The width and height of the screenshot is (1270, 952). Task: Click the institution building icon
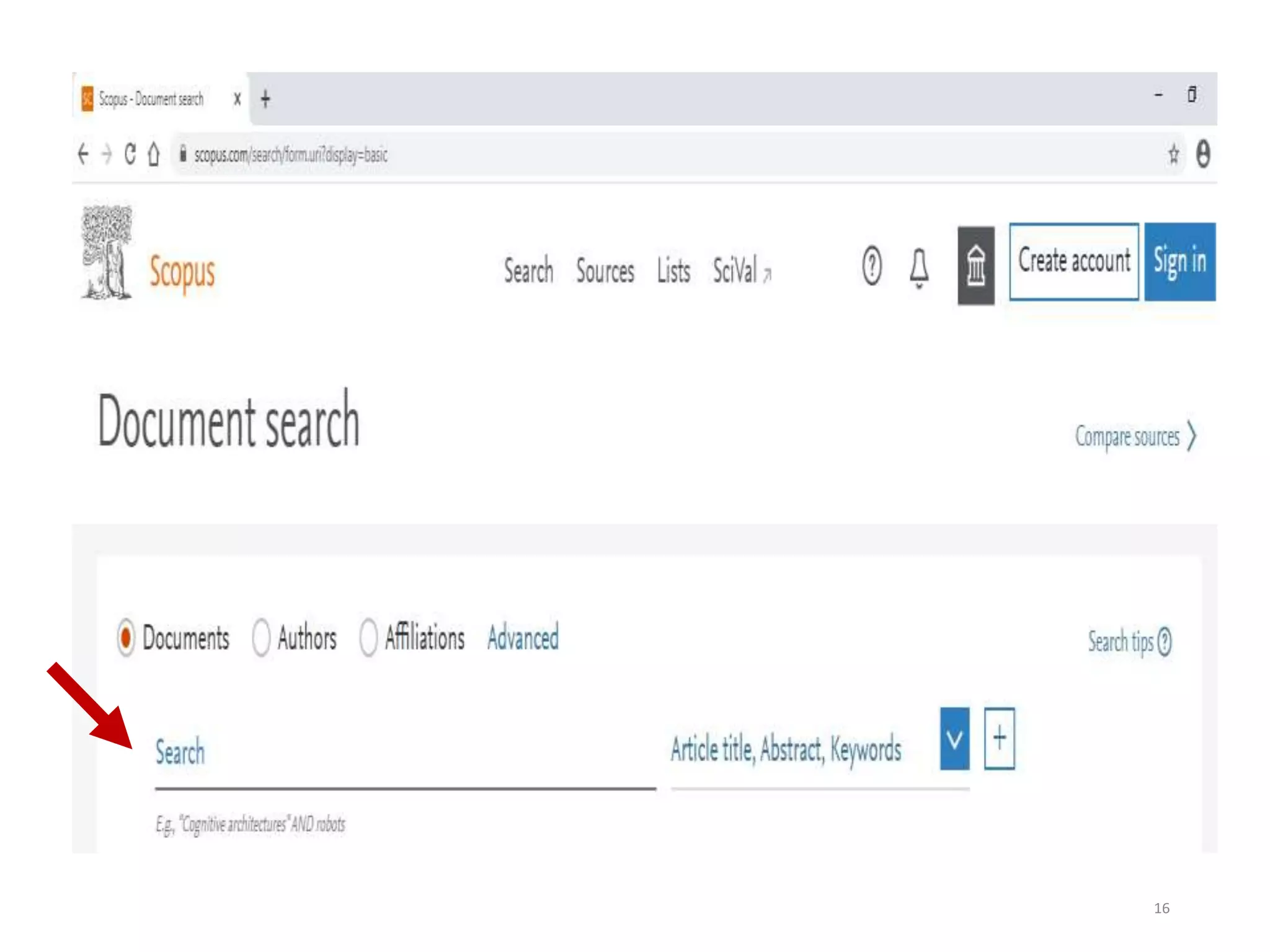[975, 265]
